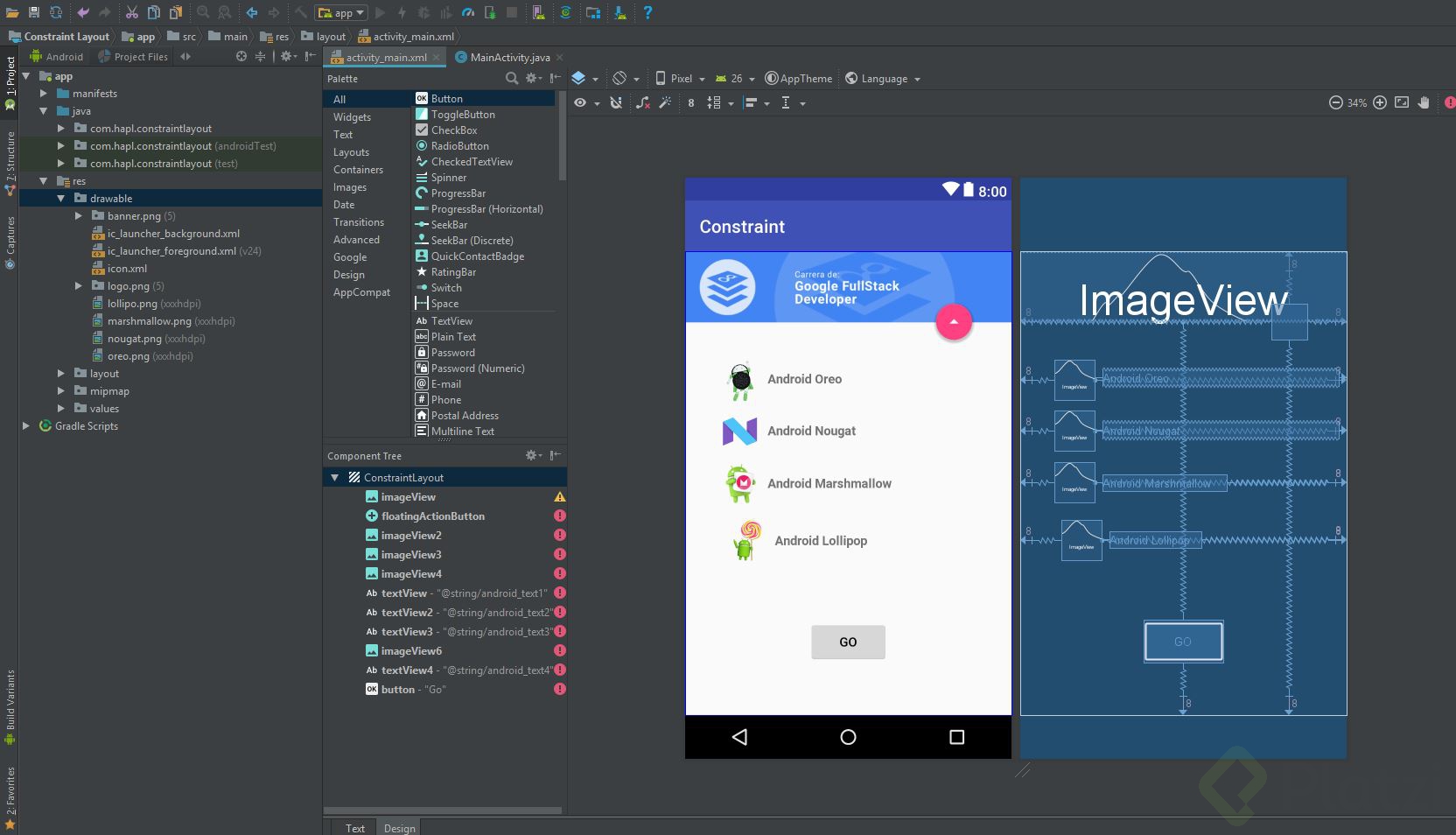1456x835 pixels.
Task: Toggle the orientation rotate icon in editor
Action: (x=620, y=79)
